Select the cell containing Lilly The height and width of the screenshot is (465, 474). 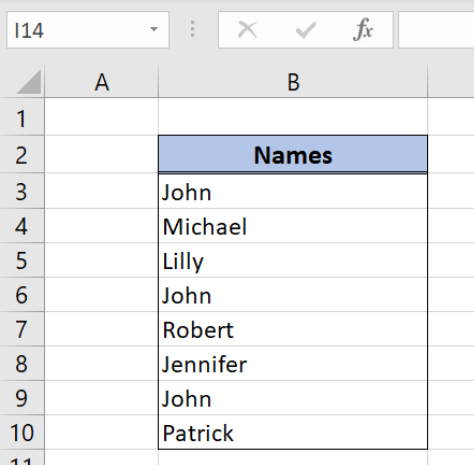pos(293,260)
